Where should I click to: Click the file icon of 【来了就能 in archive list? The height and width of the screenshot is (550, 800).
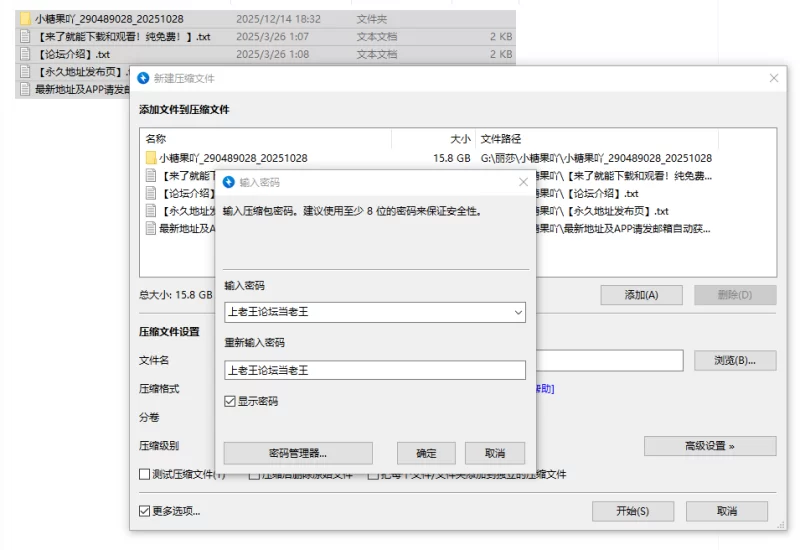[x=151, y=176]
